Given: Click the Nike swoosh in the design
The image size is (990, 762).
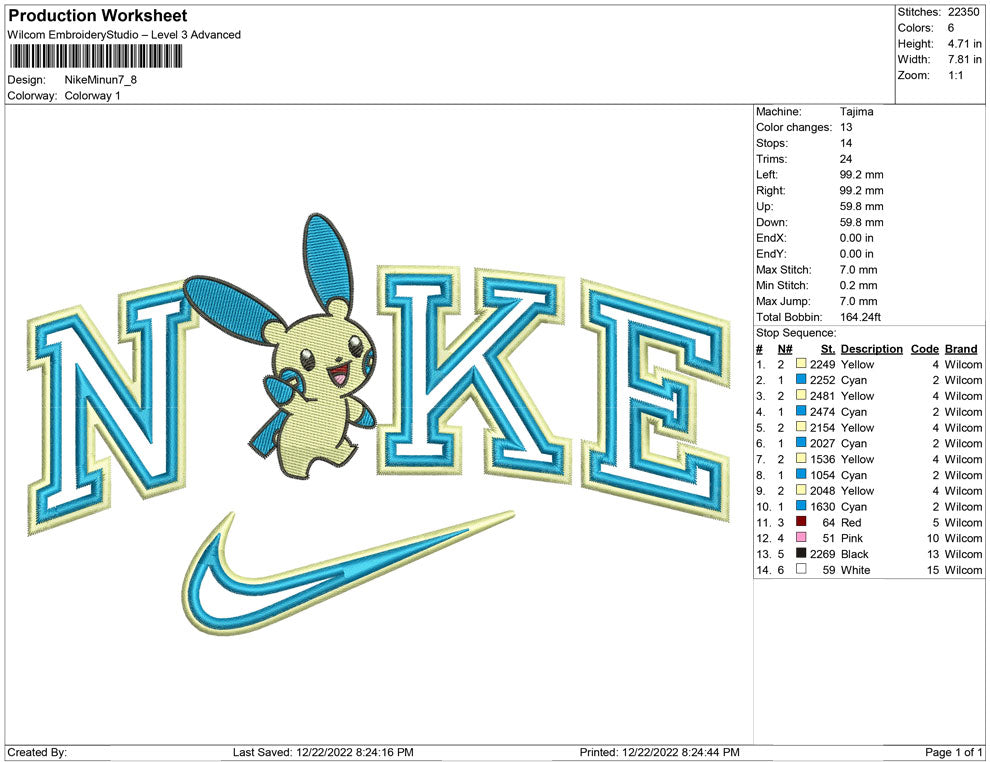Looking at the screenshot, I should [347, 573].
